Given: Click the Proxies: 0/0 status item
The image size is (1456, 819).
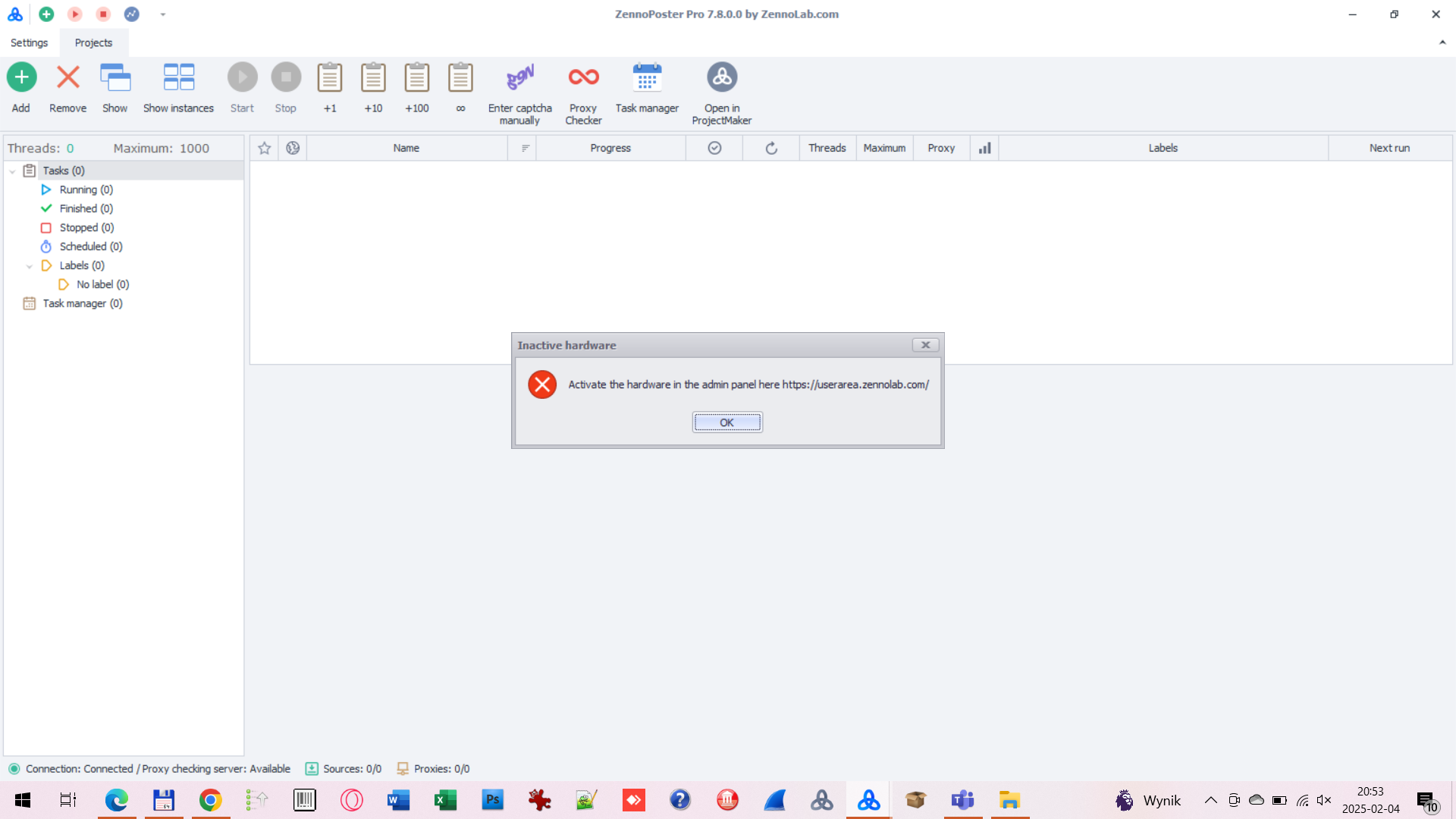Looking at the screenshot, I should 433,769.
